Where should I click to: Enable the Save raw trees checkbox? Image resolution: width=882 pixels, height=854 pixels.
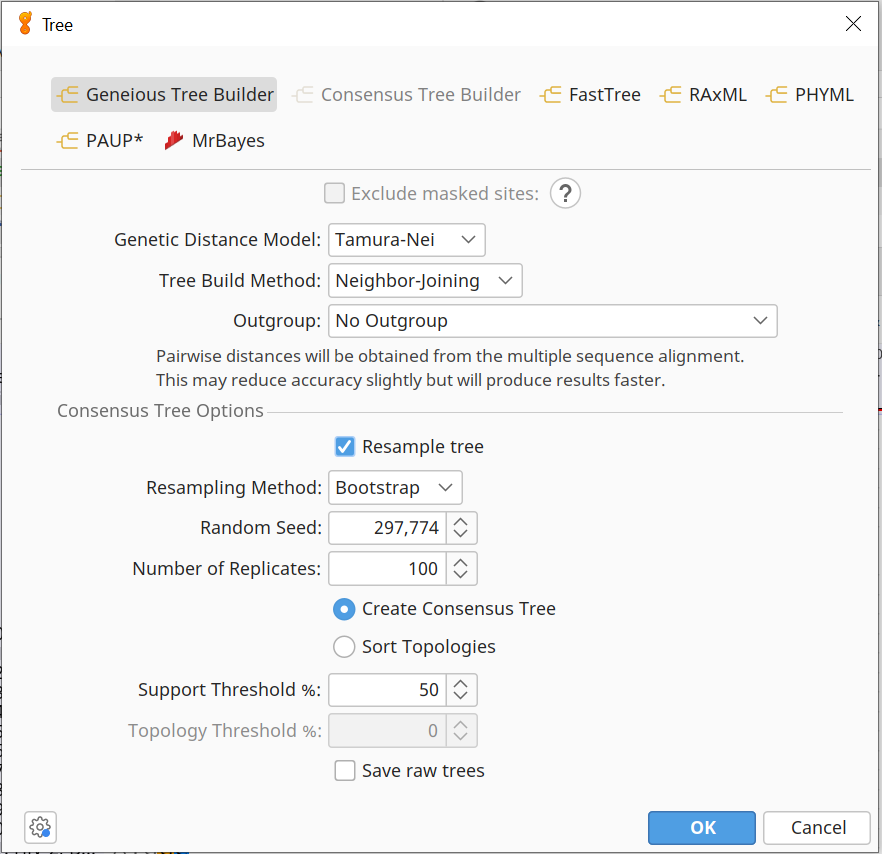coord(344,771)
